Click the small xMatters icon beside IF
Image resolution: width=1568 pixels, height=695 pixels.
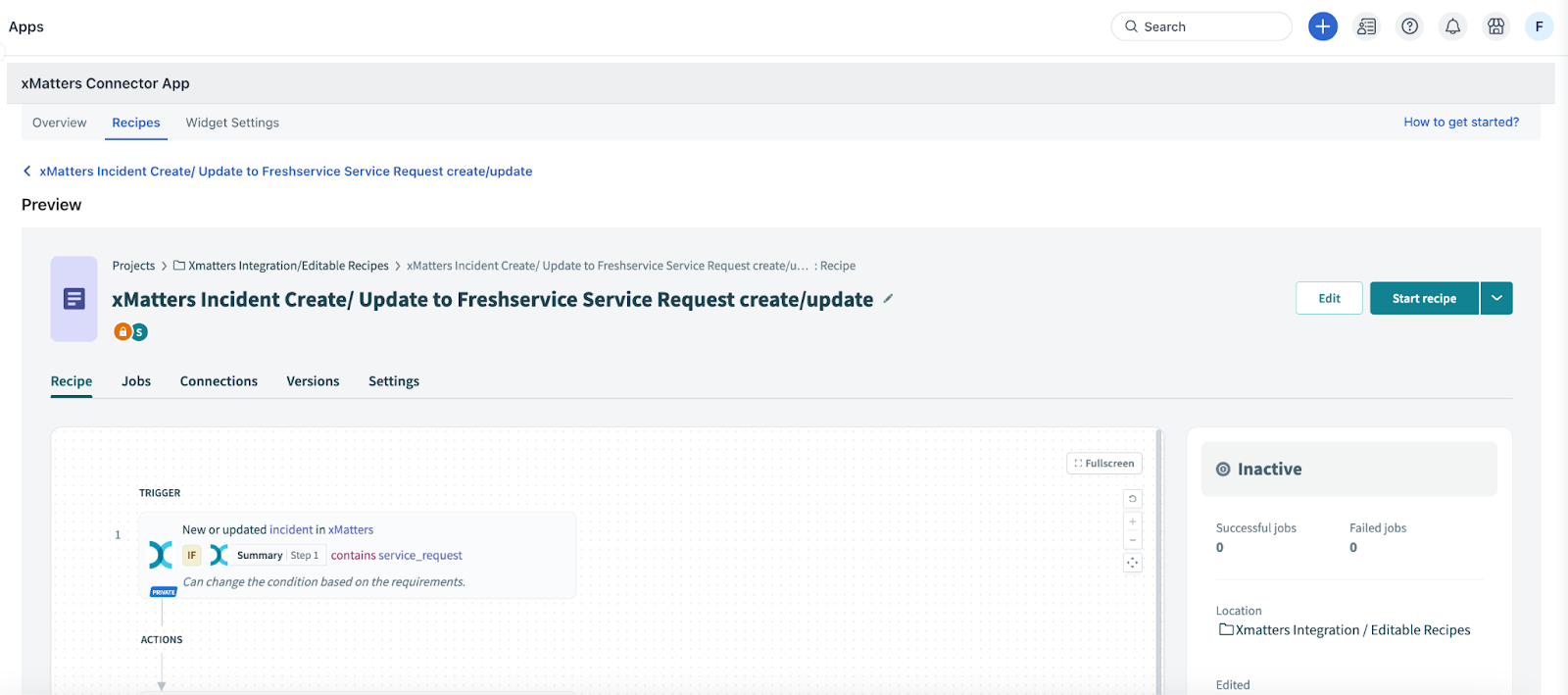[x=220, y=555]
